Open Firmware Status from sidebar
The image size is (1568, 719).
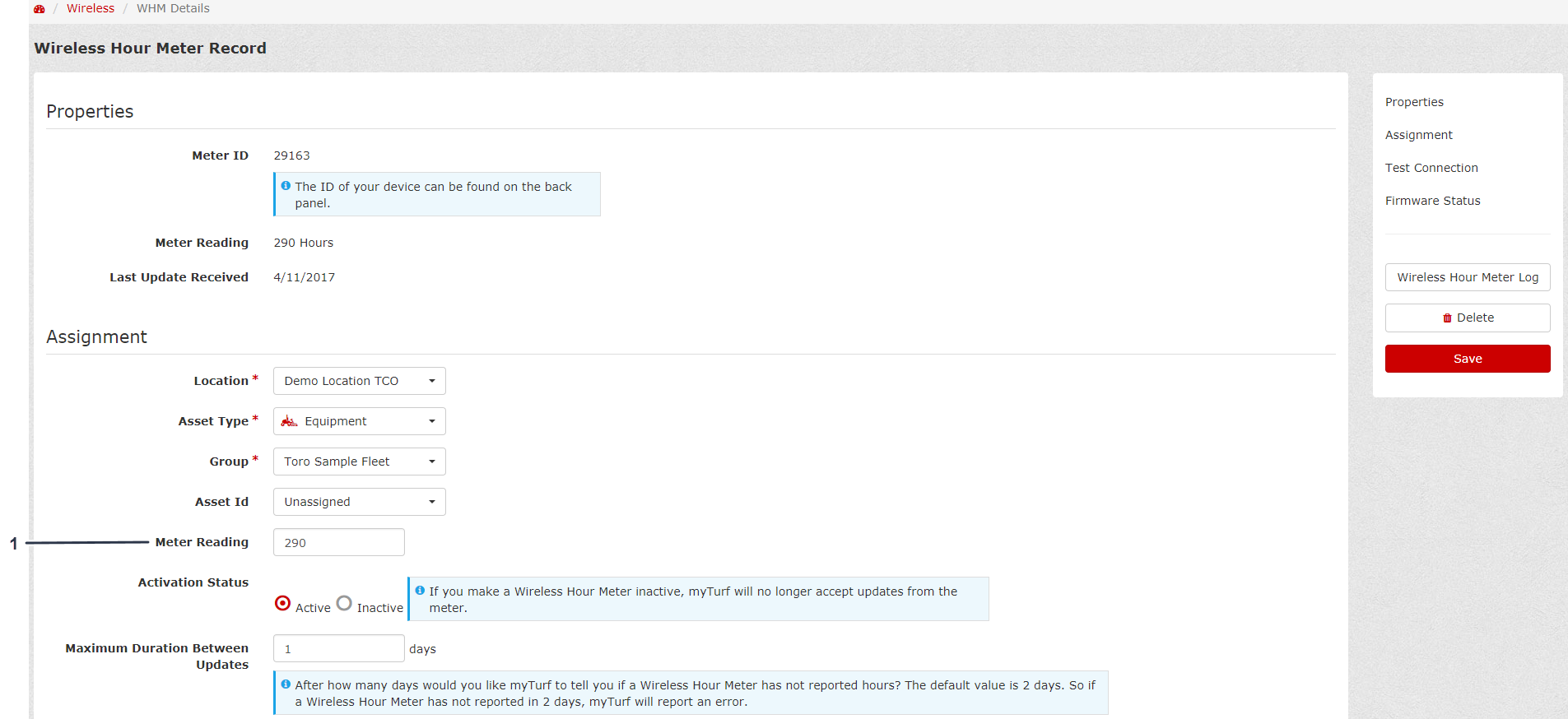[1431, 201]
